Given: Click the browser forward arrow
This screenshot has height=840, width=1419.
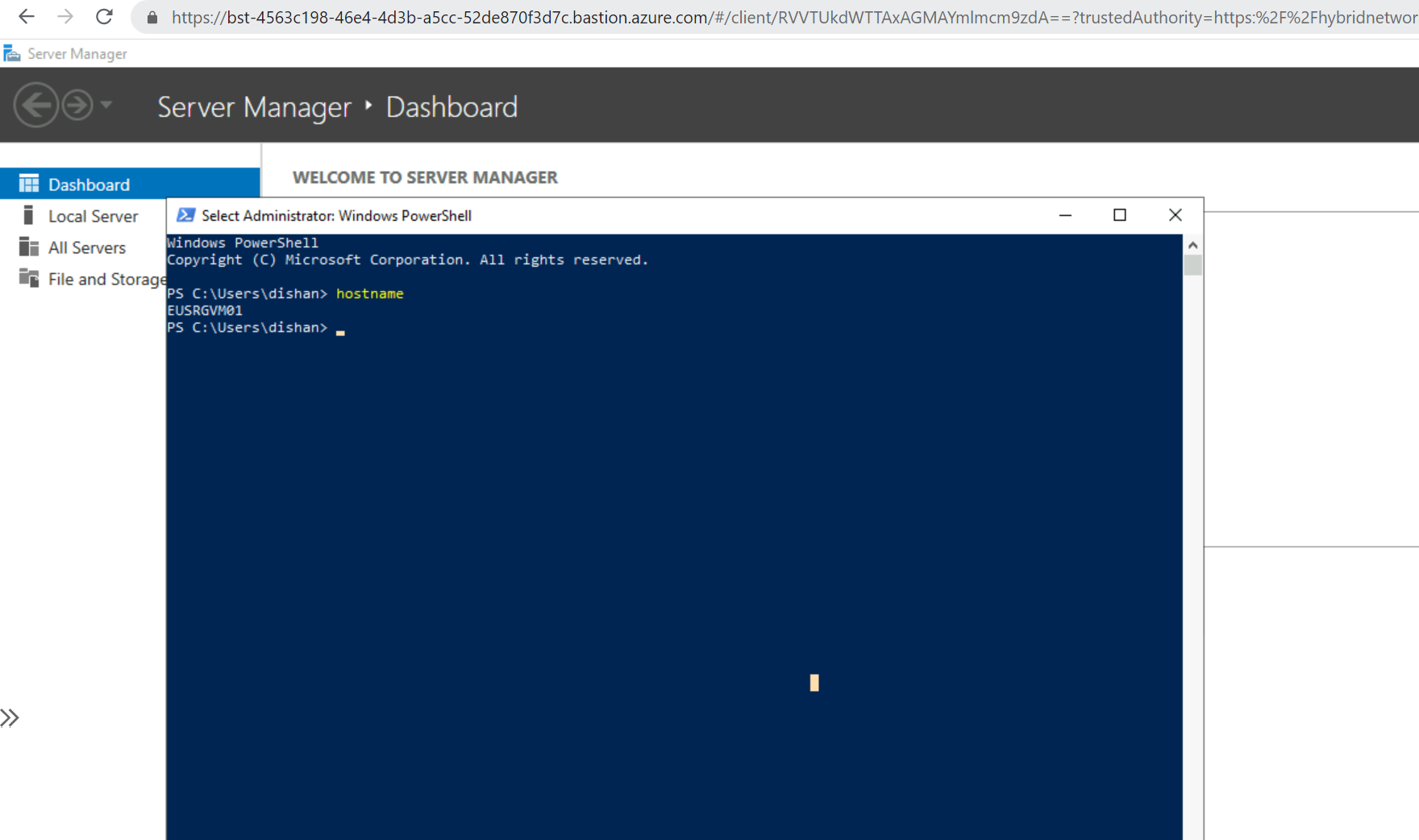Looking at the screenshot, I should 65,17.
